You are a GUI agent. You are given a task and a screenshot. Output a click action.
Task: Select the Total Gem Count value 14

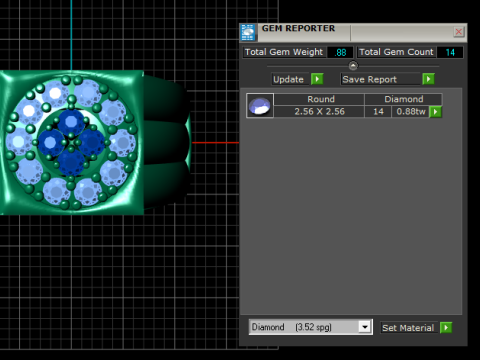click(450, 52)
